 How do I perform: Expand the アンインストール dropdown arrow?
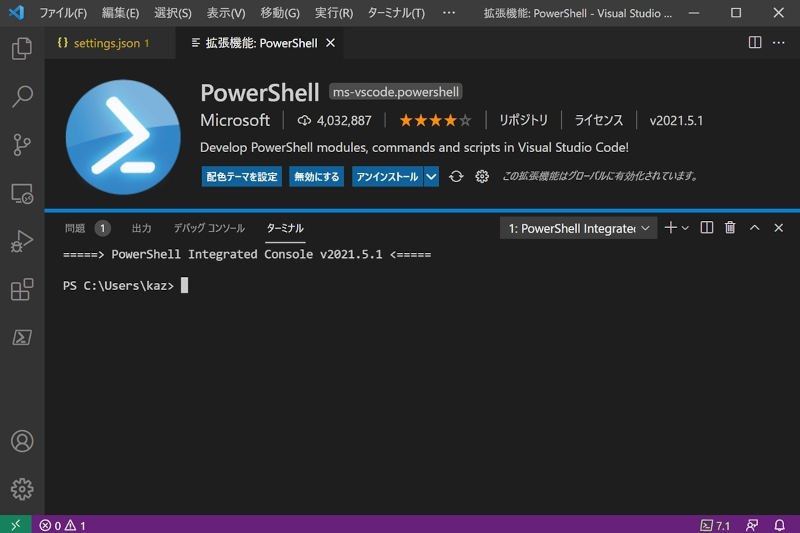[x=432, y=176]
